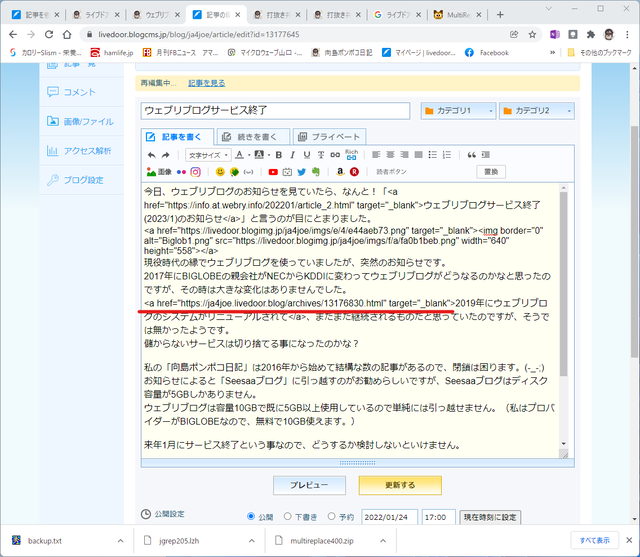Apply underline formatting
Image resolution: width=640 pixels, height=557 pixels.
[307, 155]
